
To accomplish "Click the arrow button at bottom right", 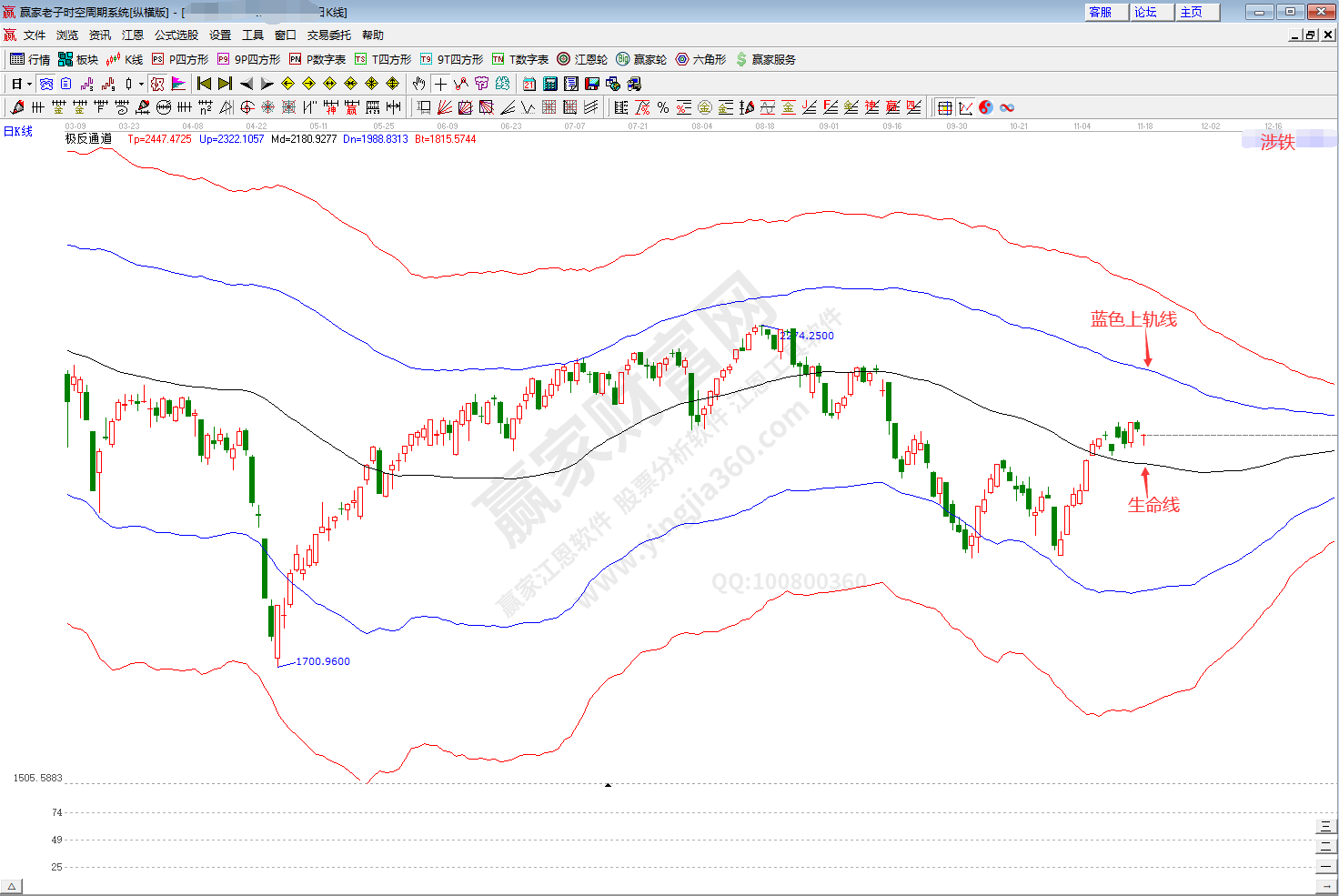I will [1326, 886].
